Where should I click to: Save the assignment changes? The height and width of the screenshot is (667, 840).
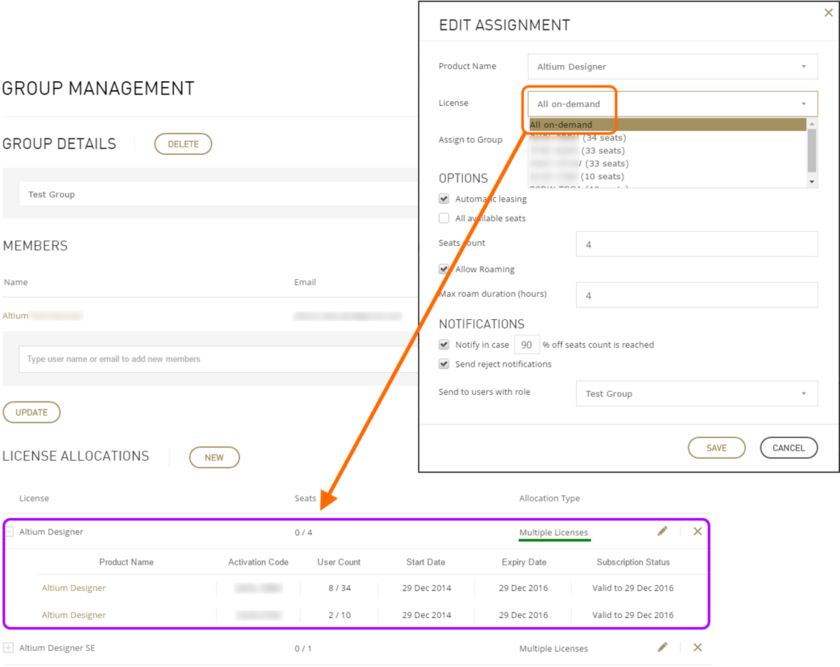tap(716, 447)
